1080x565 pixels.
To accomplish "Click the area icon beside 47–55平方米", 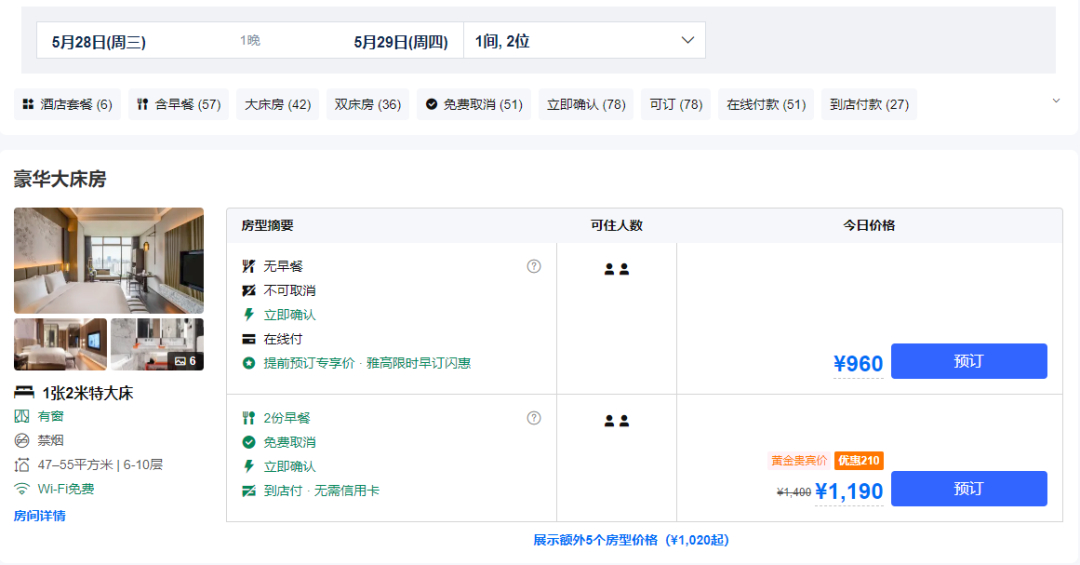I will (x=22, y=464).
